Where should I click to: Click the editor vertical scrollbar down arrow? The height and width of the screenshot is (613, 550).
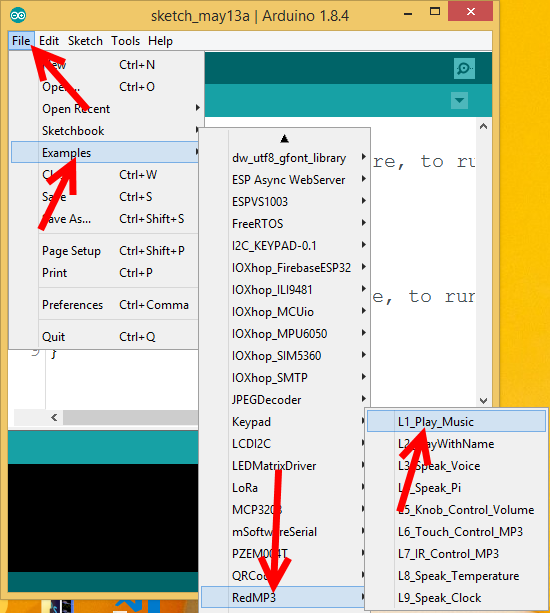(x=484, y=400)
